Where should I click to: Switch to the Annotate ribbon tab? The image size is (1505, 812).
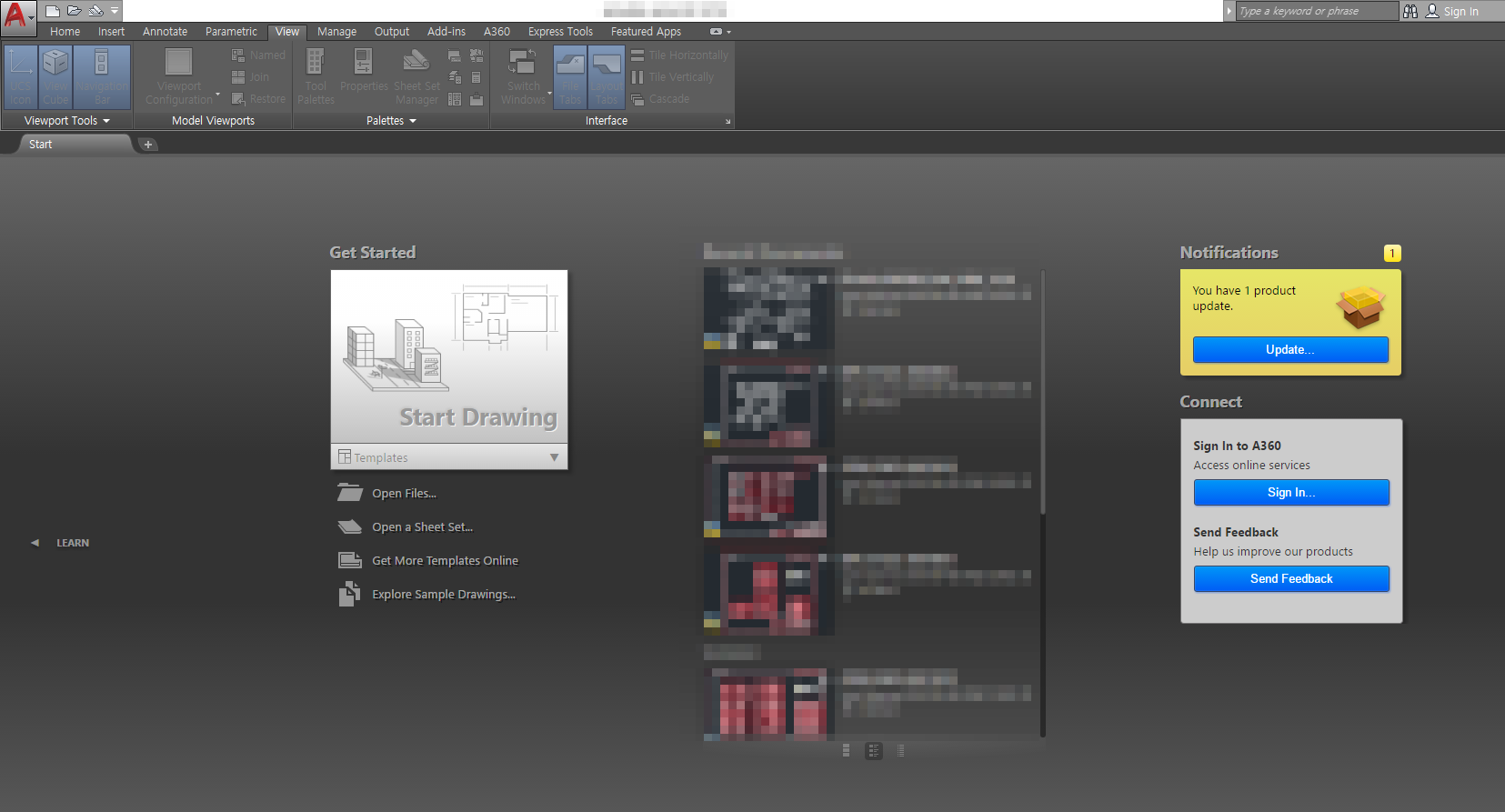click(166, 32)
